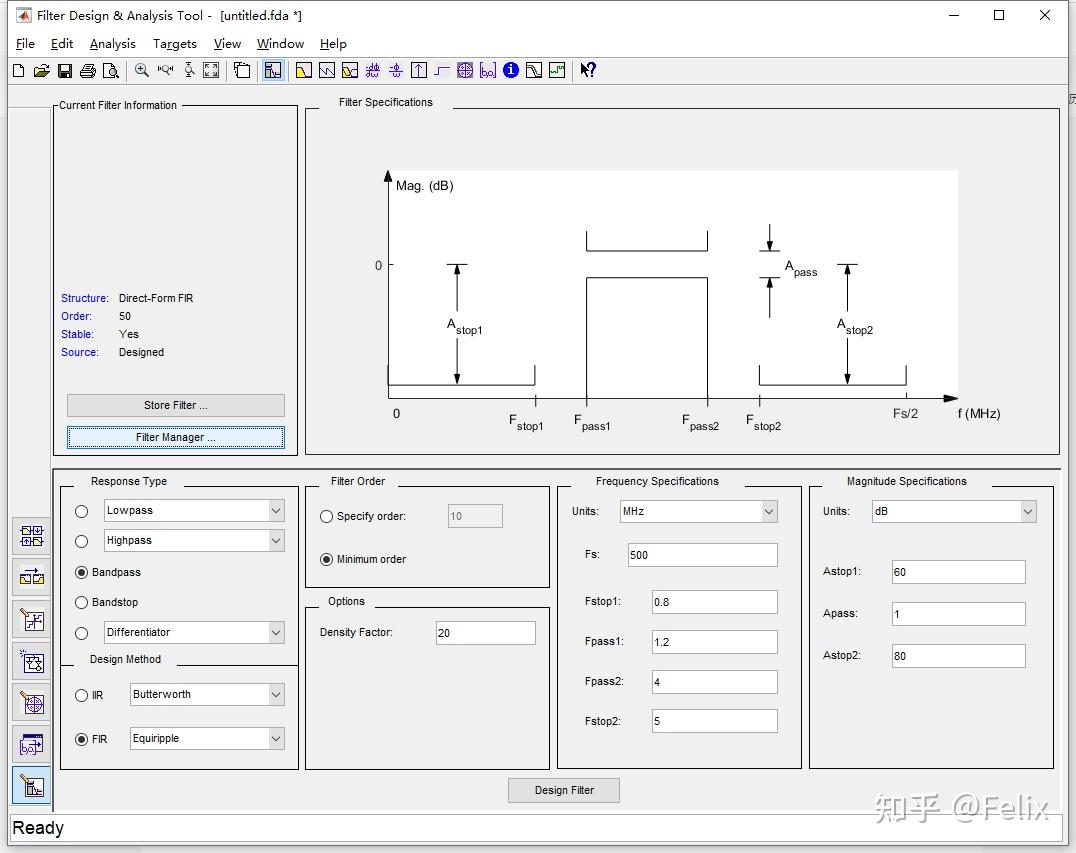Click the Zoom In toolbar icon
This screenshot has width=1076, height=853.
click(x=141, y=70)
